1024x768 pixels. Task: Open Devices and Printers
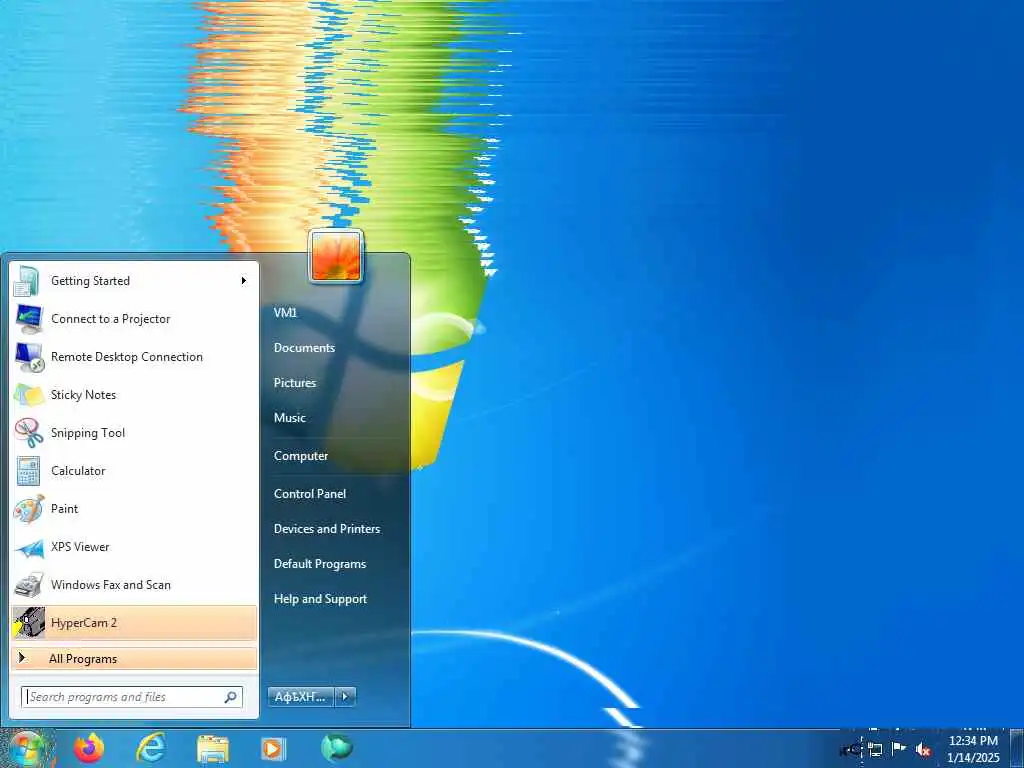click(x=327, y=529)
